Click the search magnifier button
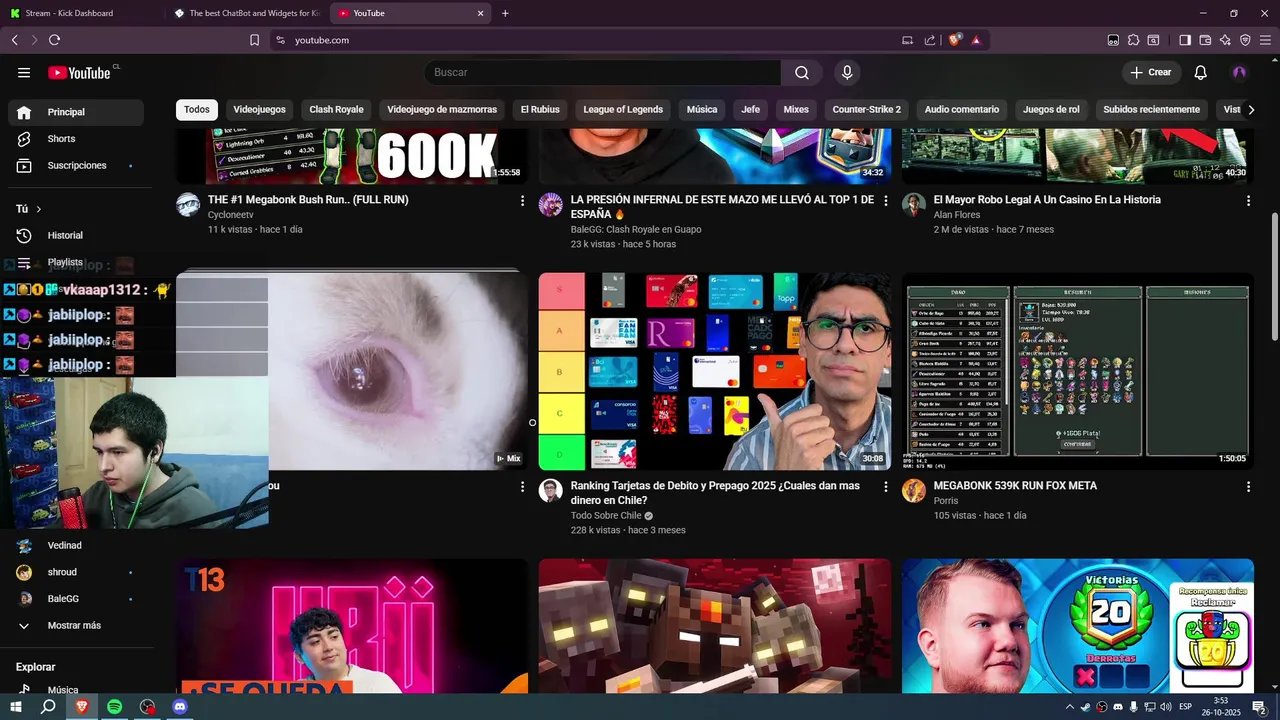This screenshot has width=1280, height=720. (x=802, y=72)
